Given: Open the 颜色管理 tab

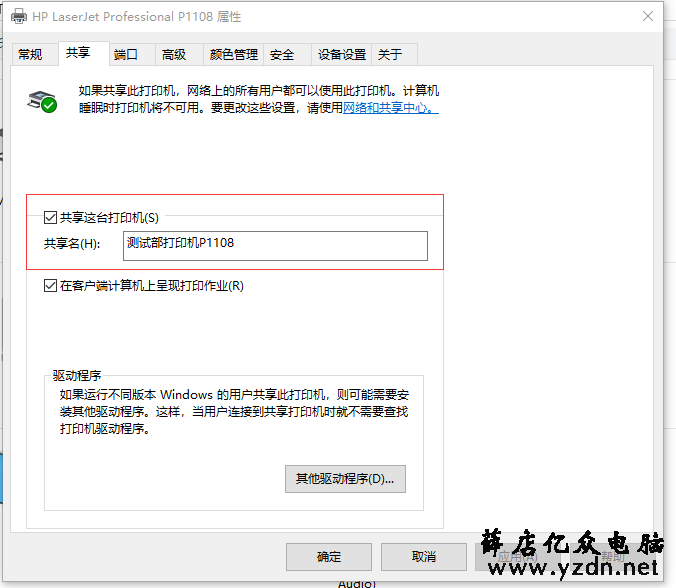Looking at the screenshot, I should 234,54.
